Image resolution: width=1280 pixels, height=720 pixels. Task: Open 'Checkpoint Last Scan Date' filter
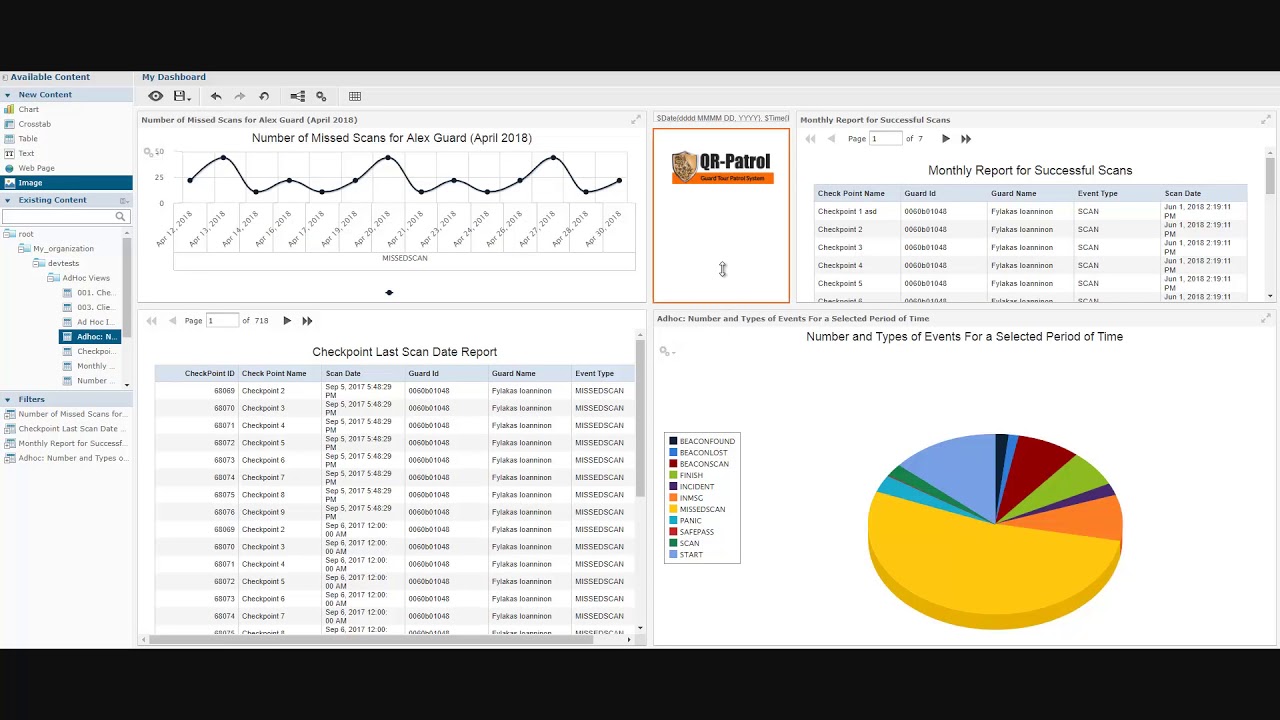tap(66, 428)
